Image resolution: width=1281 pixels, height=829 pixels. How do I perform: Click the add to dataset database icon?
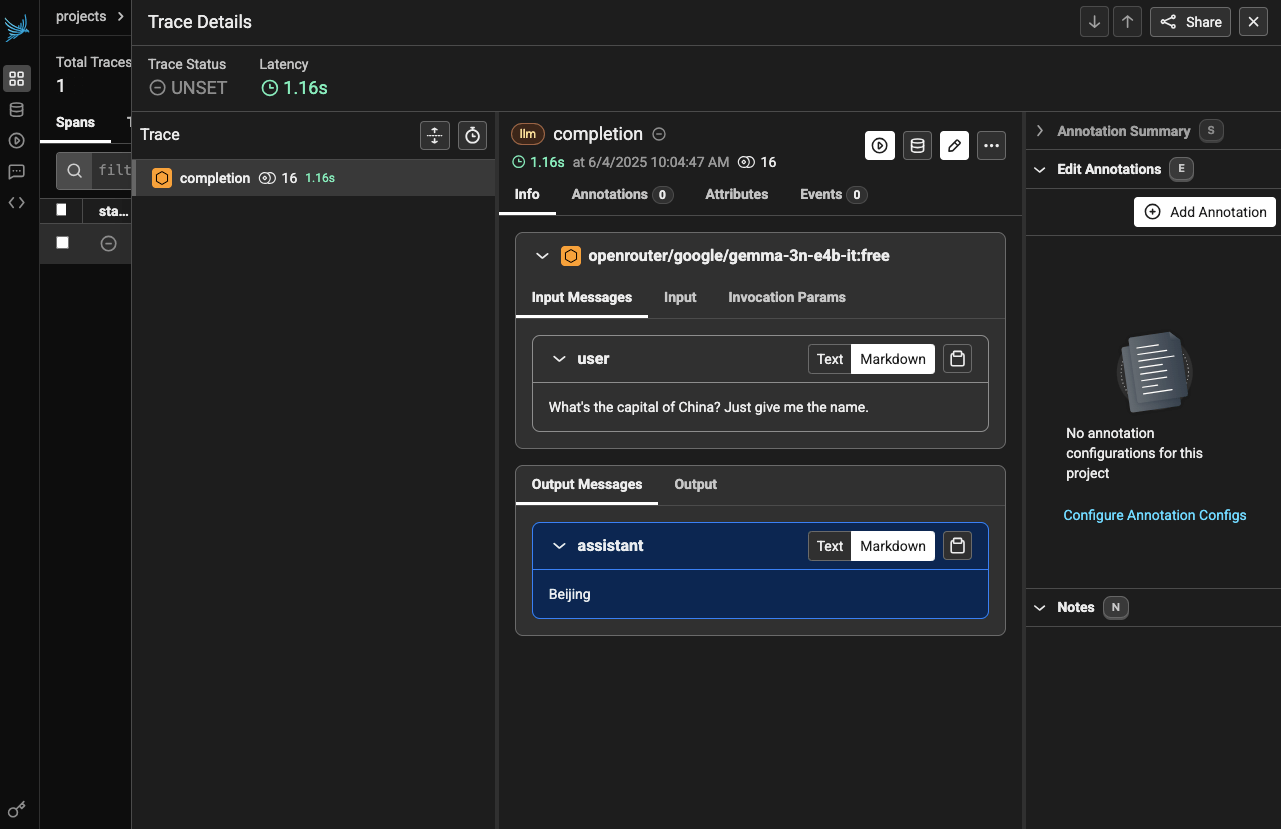click(x=917, y=145)
